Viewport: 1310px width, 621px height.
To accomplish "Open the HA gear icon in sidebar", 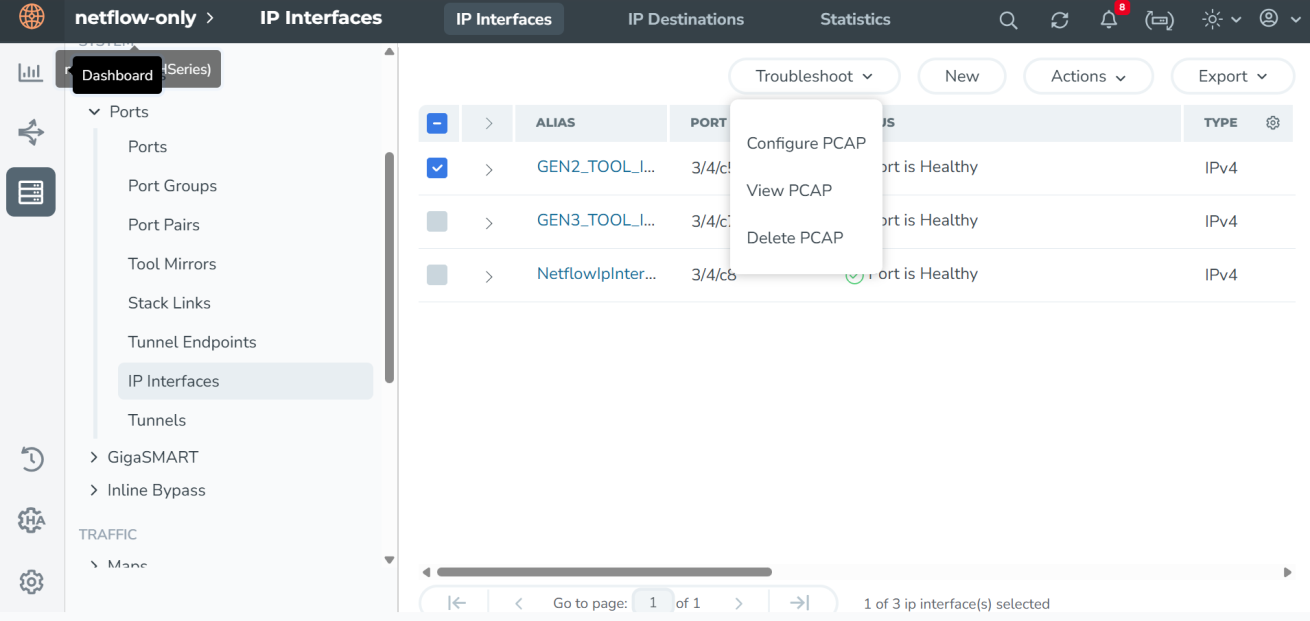I will (x=31, y=520).
